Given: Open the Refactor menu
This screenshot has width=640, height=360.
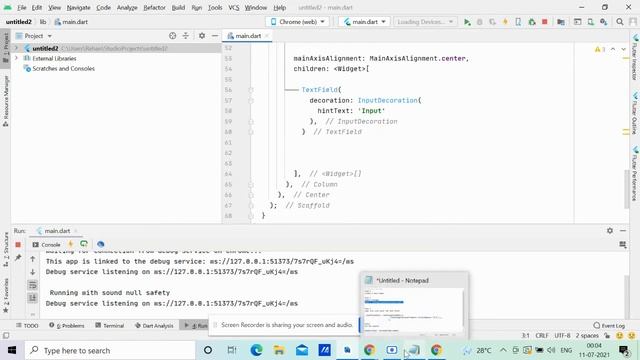Looking at the screenshot, I should tap(154, 7).
